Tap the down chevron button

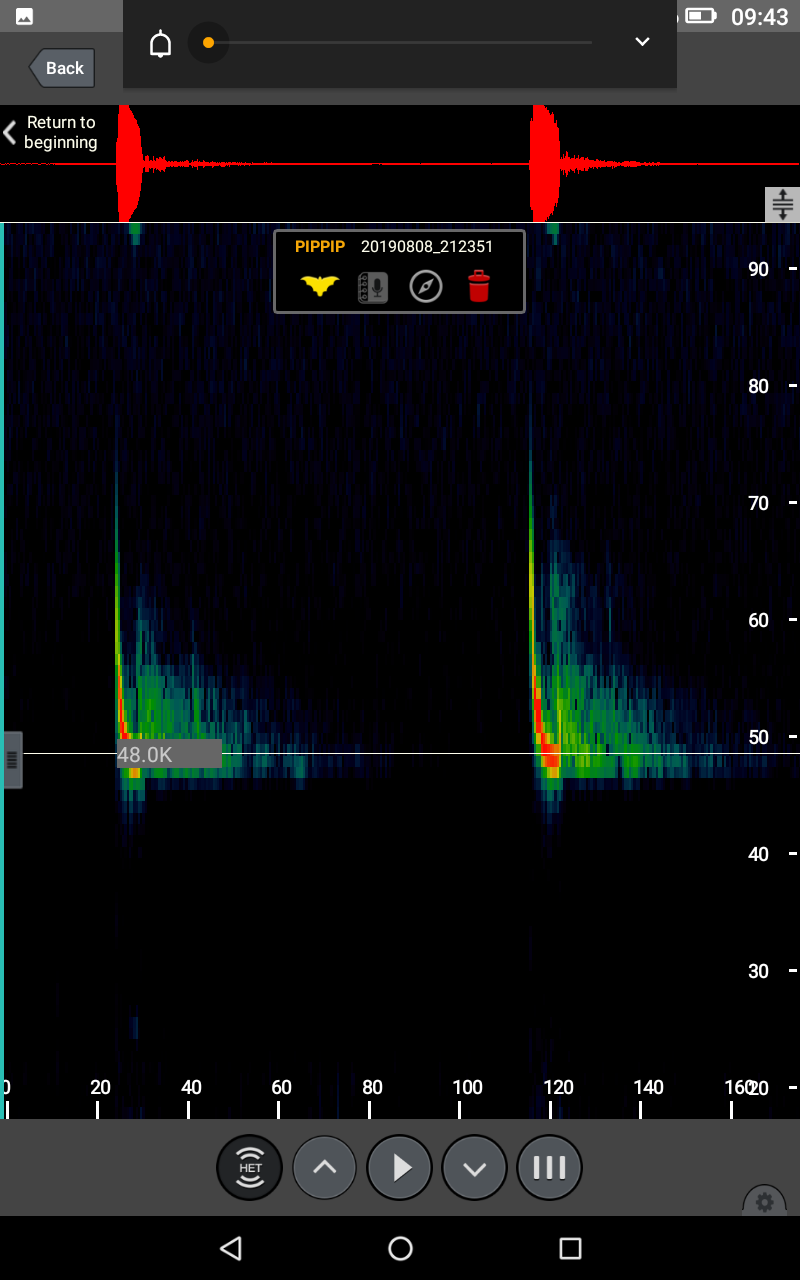(474, 1167)
